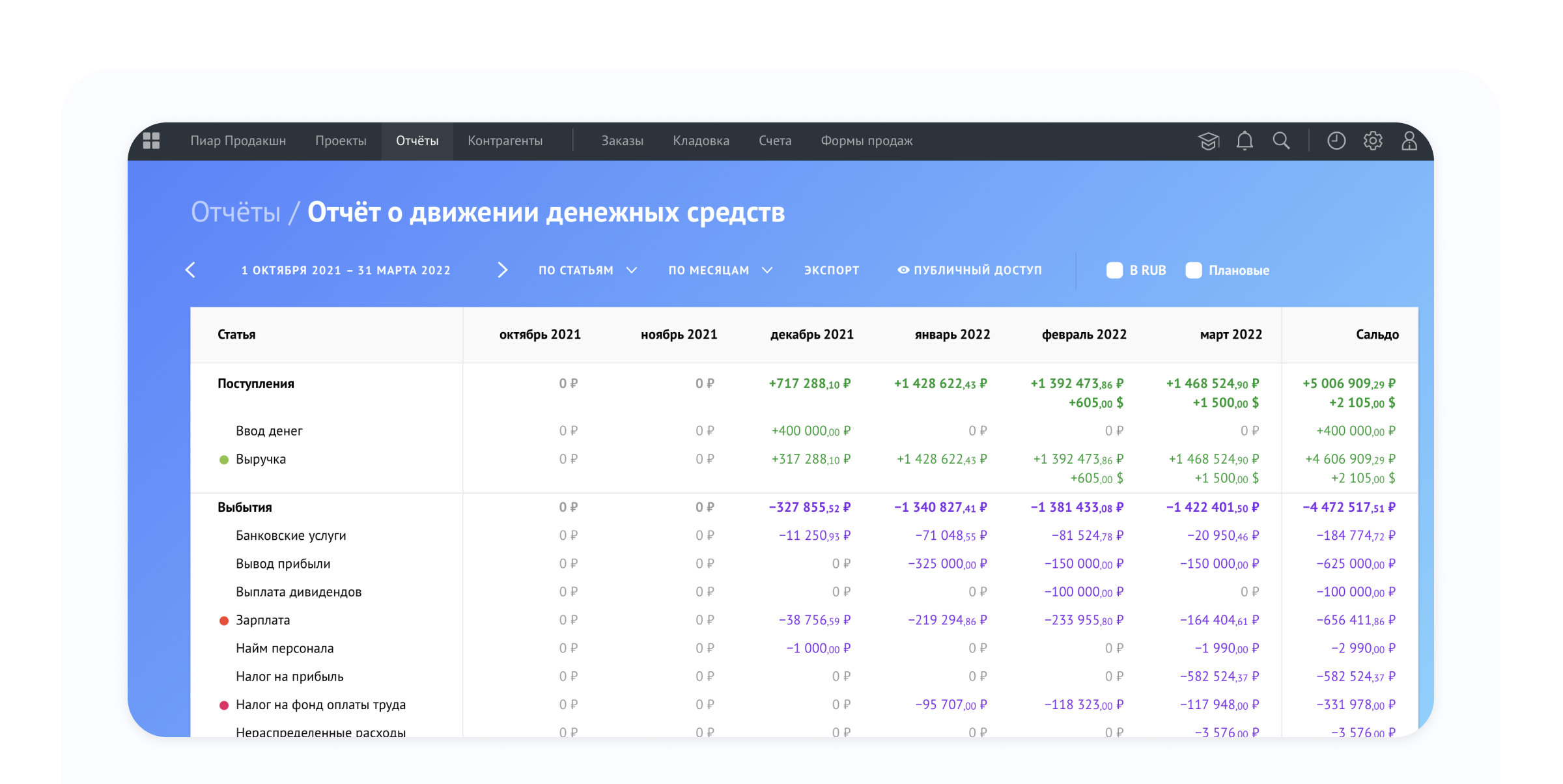
Task: Click the −325 000,00 ₽ January Вывод прибыли cell
Action: (948, 564)
